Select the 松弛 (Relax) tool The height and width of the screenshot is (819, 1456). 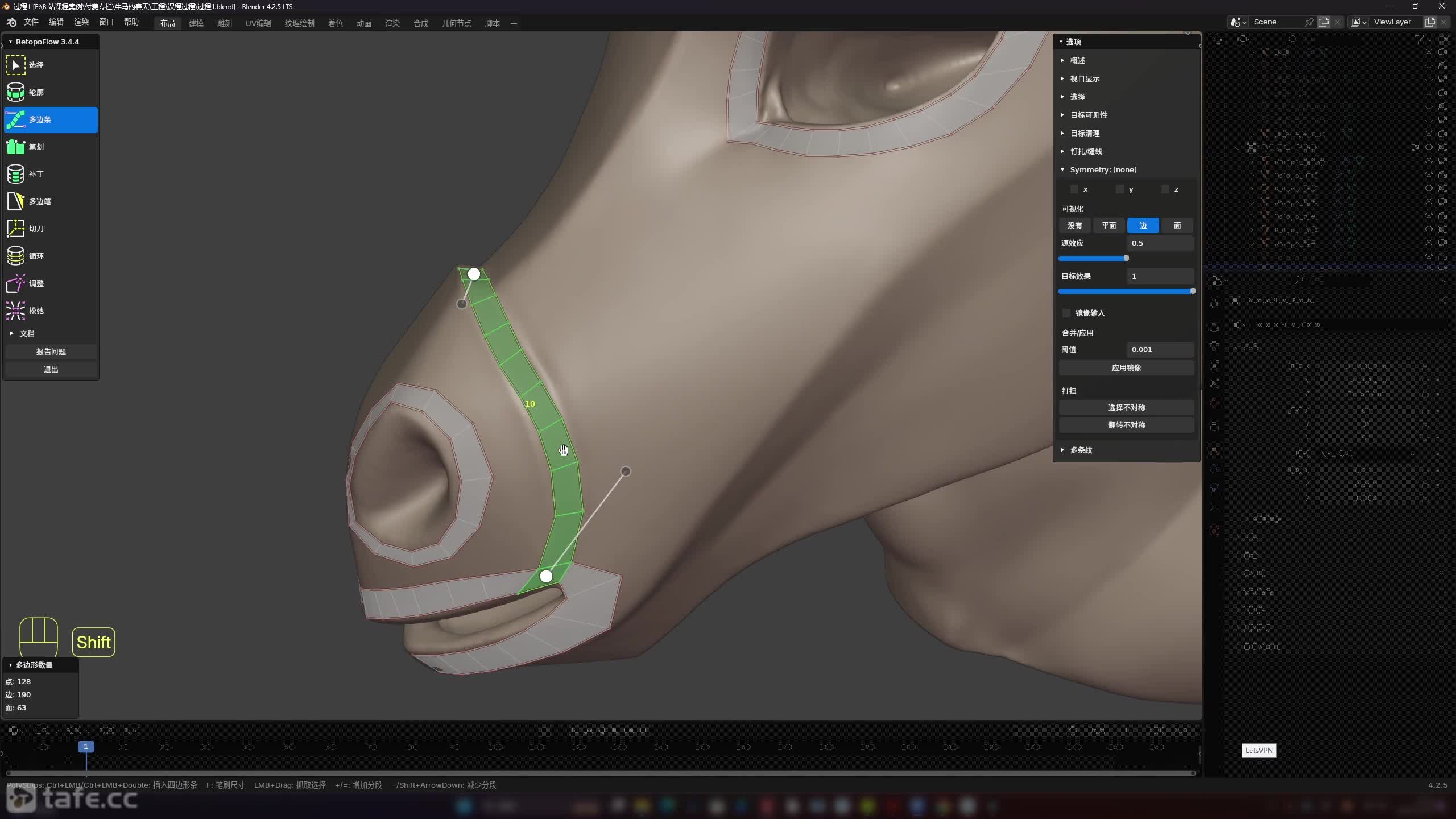click(x=35, y=311)
